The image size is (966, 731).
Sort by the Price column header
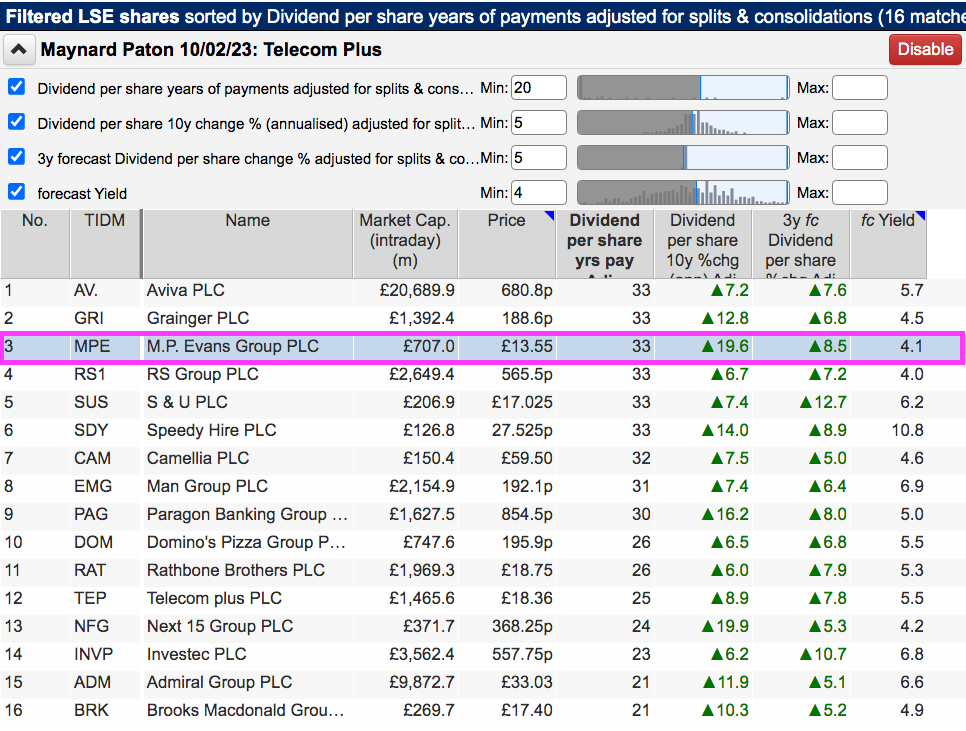coord(506,221)
